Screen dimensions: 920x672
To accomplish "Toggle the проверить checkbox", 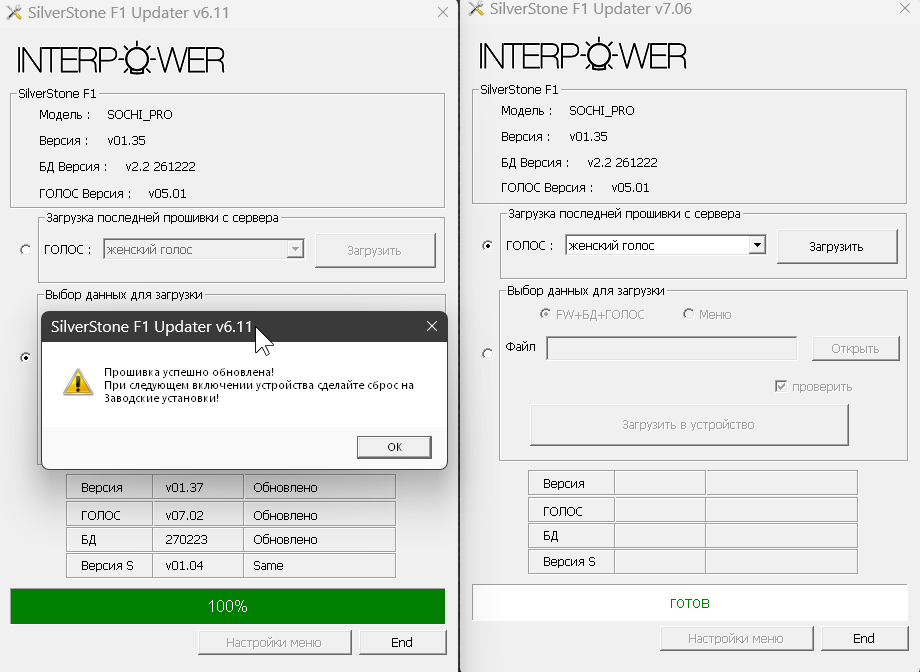I will 781,387.
